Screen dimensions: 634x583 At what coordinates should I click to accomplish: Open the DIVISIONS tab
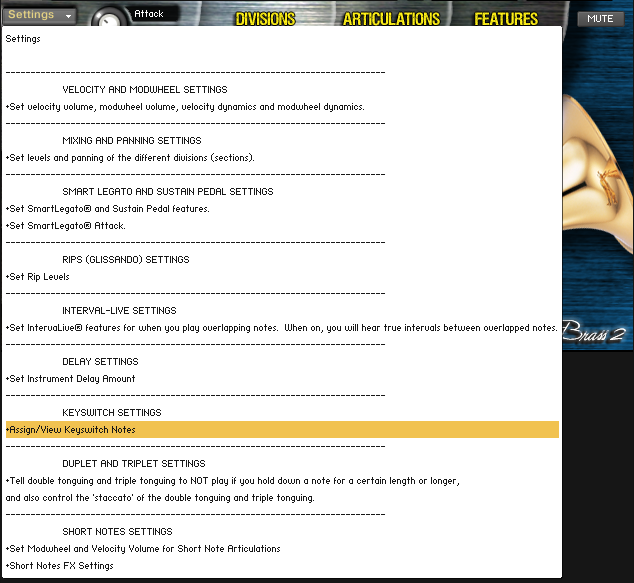(265, 19)
